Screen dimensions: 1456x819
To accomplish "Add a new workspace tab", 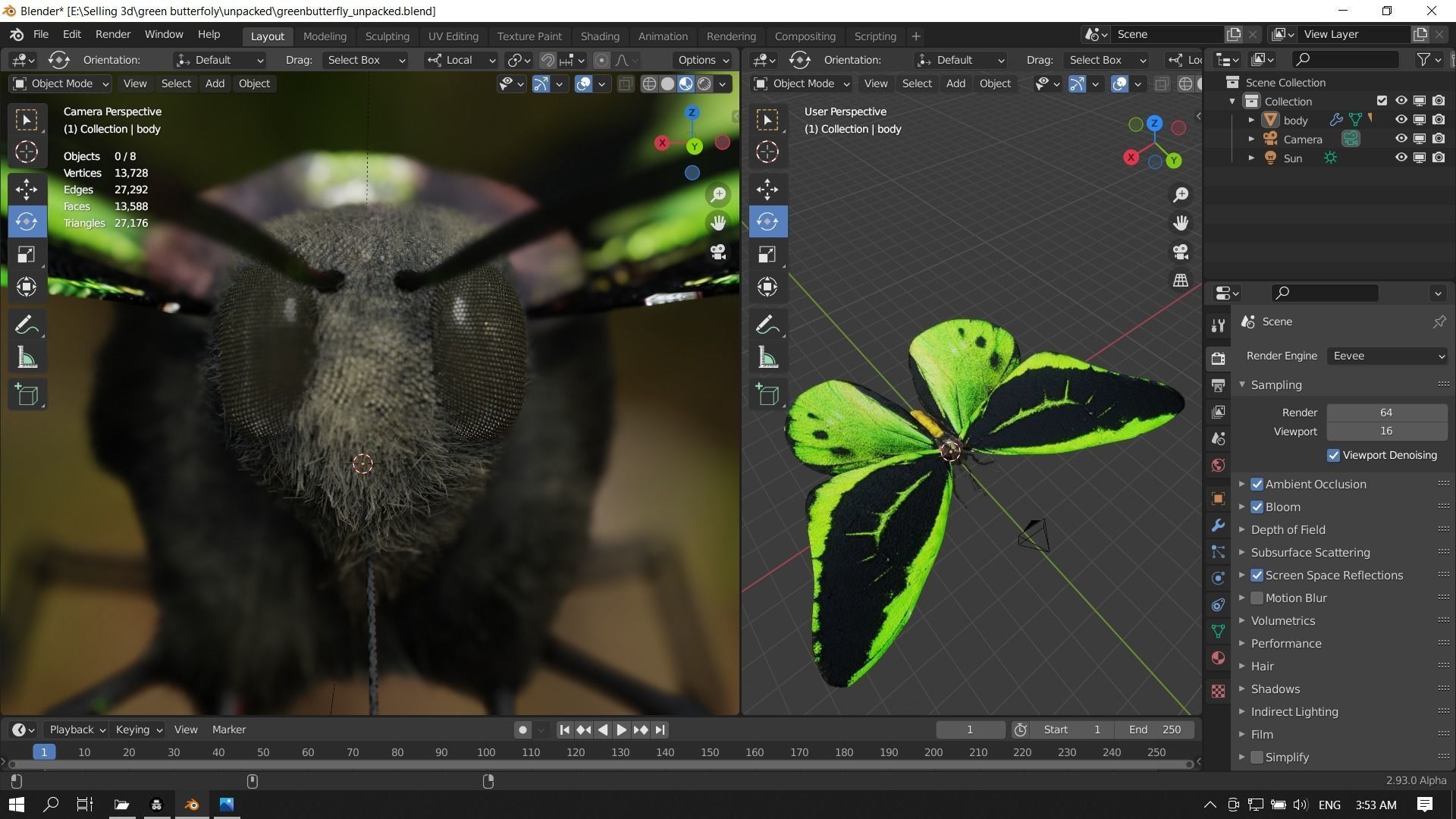I will (x=916, y=36).
